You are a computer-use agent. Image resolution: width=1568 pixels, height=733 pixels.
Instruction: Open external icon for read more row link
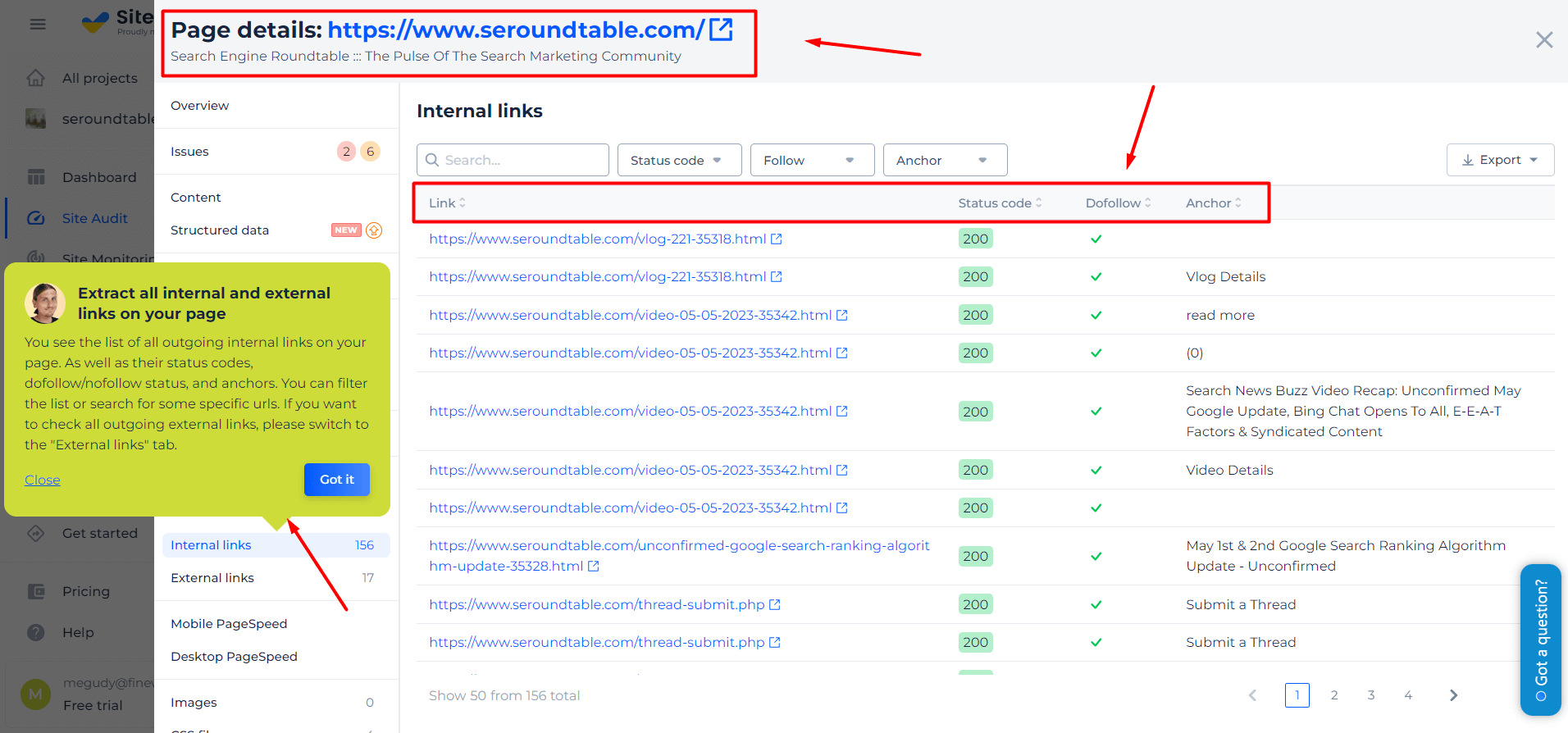[x=841, y=315]
